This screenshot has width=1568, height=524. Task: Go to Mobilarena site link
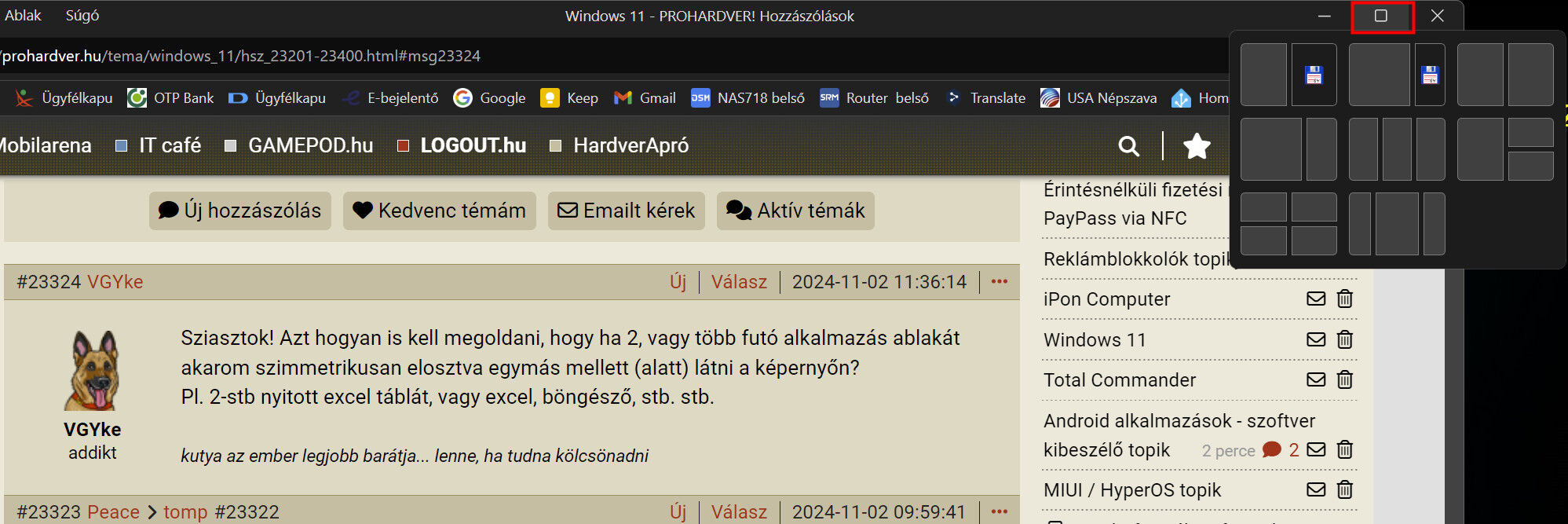coord(45,145)
